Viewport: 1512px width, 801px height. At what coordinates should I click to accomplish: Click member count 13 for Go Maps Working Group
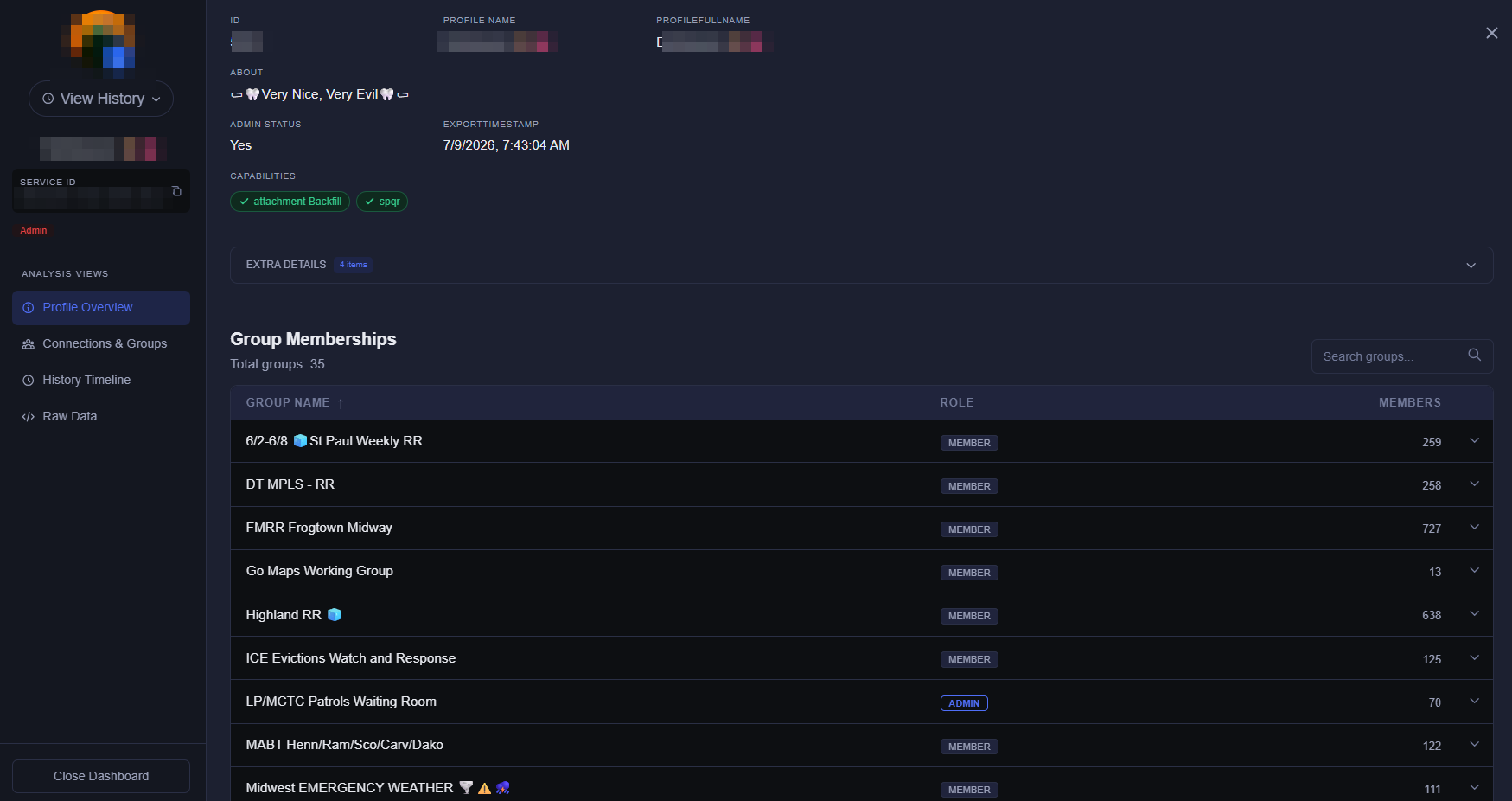(x=1435, y=572)
